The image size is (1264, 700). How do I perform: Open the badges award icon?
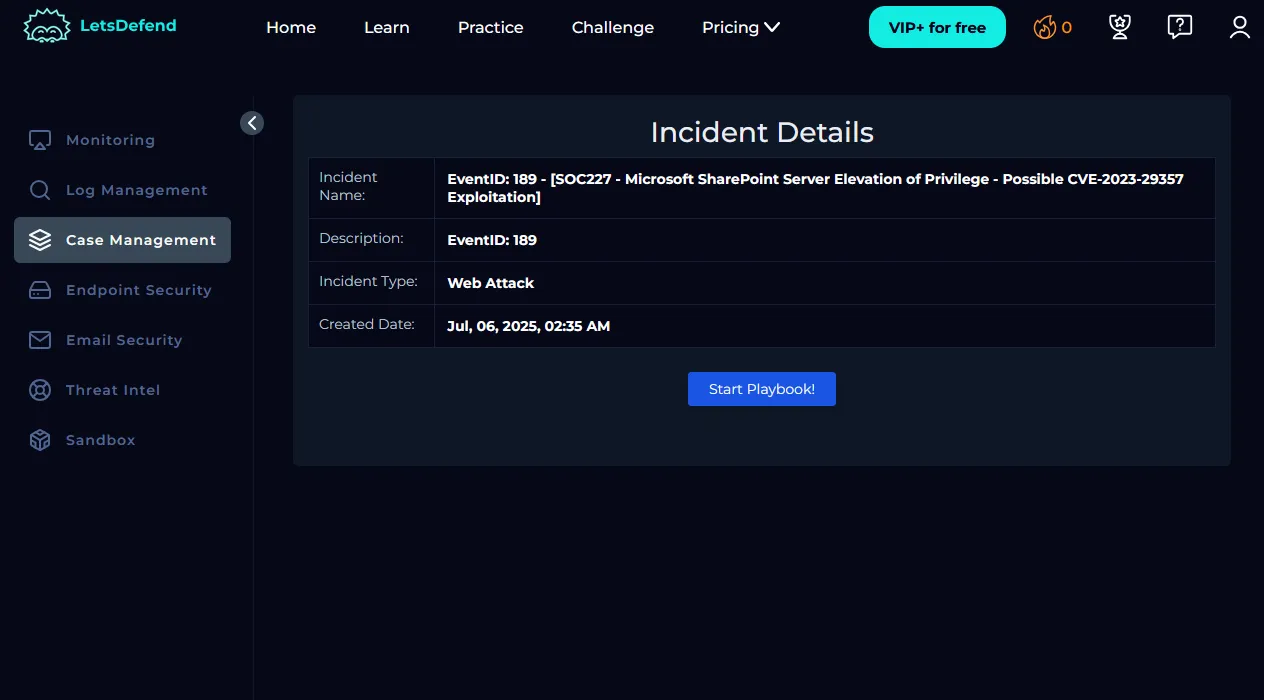1120,27
